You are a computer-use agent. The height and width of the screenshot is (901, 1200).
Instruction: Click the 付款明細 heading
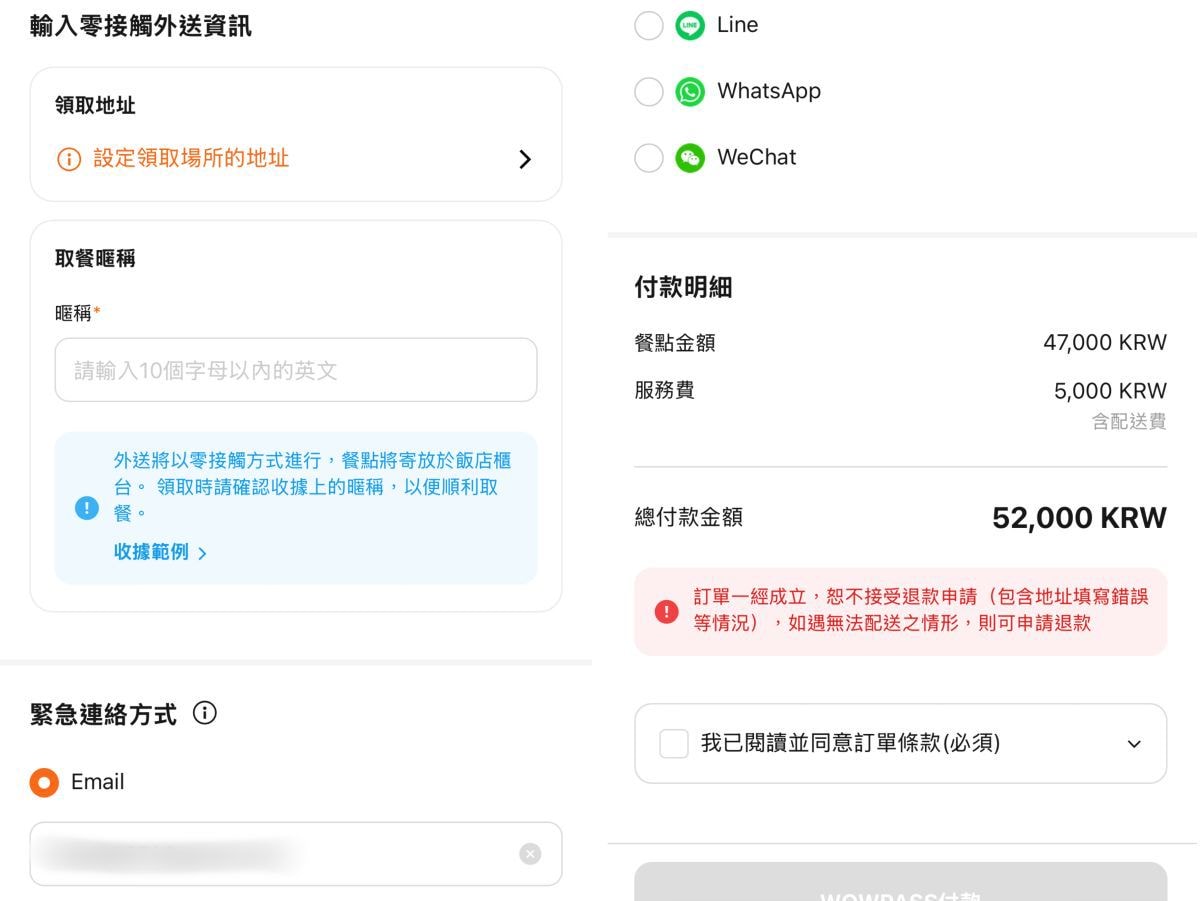(x=684, y=288)
